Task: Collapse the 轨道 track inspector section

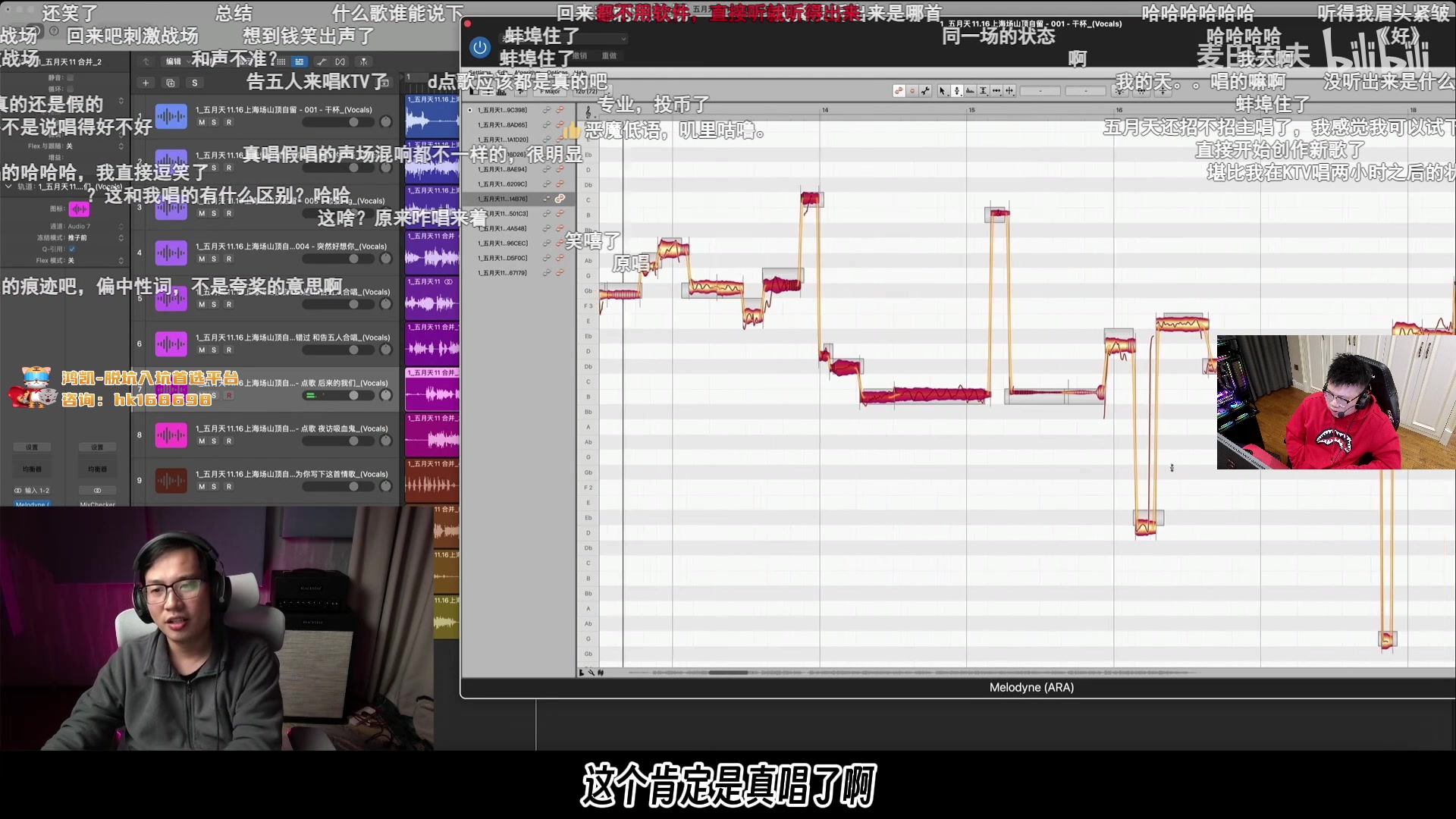Action: 8,187
